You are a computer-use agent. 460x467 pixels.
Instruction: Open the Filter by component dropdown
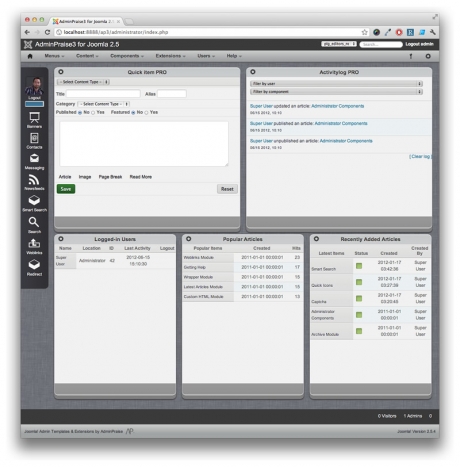(336, 92)
